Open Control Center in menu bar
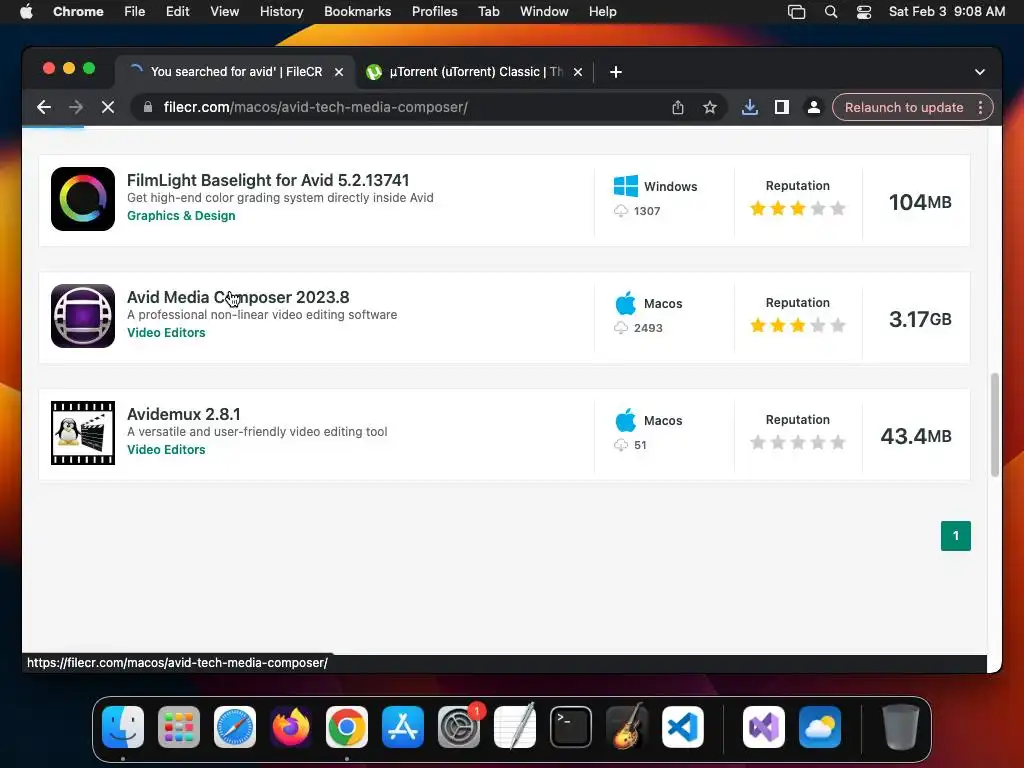This screenshot has height=768, width=1024. [864, 12]
